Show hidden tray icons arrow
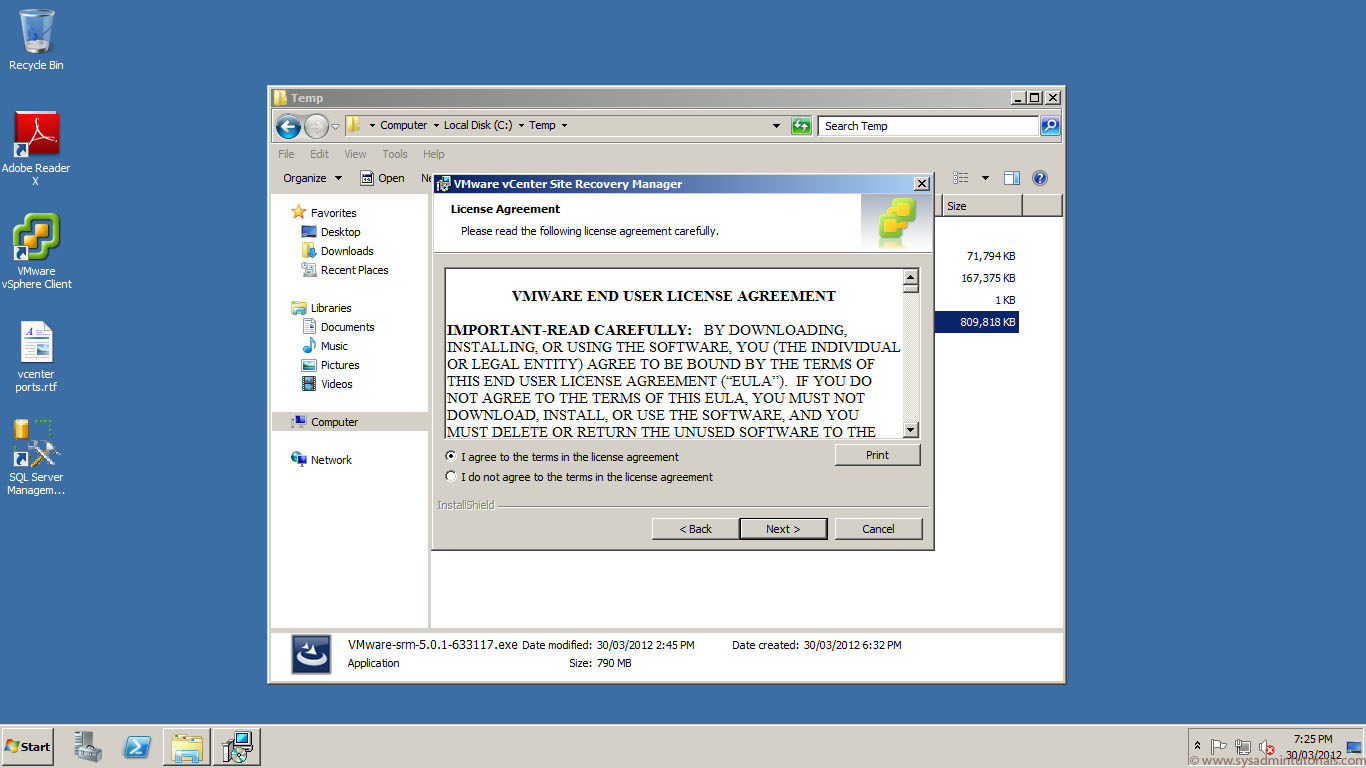Image resolution: width=1366 pixels, height=768 pixels. [1198, 747]
